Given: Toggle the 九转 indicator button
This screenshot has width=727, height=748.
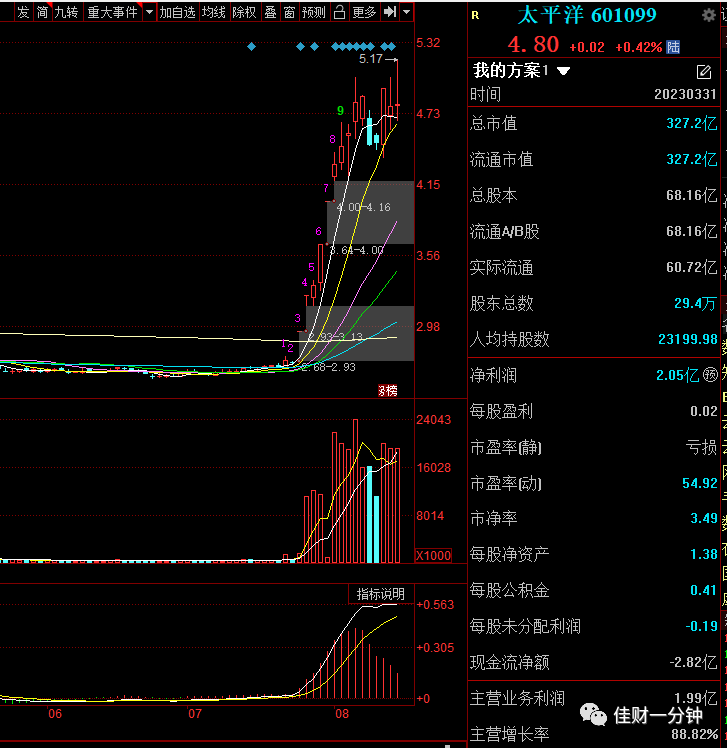Looking at the screenshot, I should click(x=66, y=12).
